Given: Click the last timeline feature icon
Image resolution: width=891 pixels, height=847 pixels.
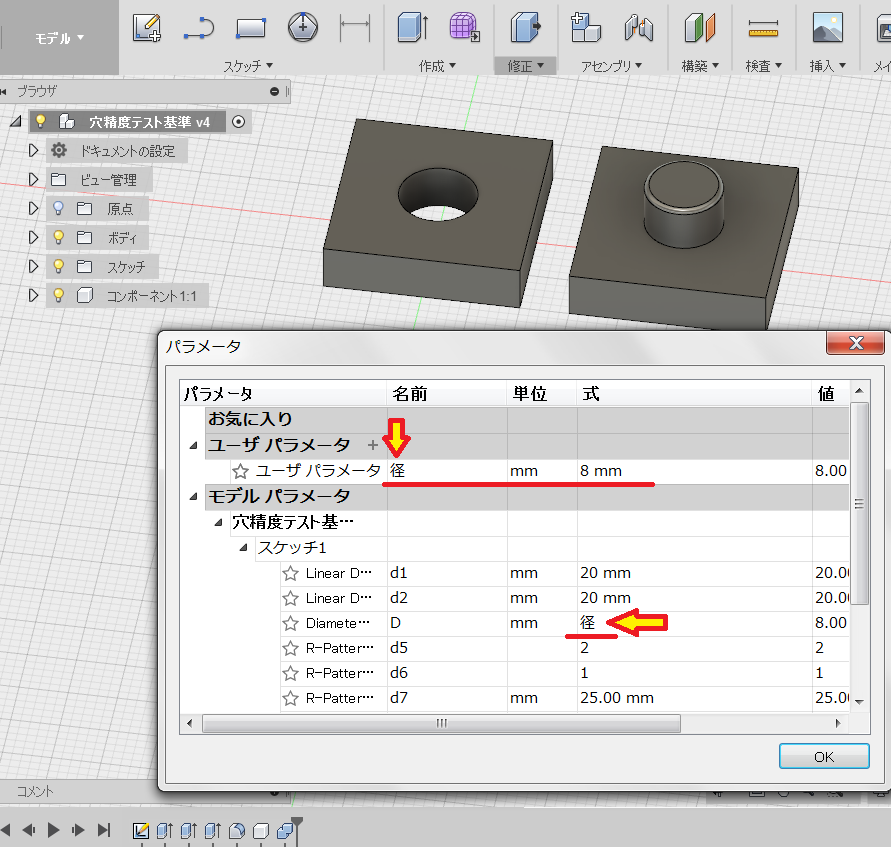Looking at the screenshot, I should 285,831.
